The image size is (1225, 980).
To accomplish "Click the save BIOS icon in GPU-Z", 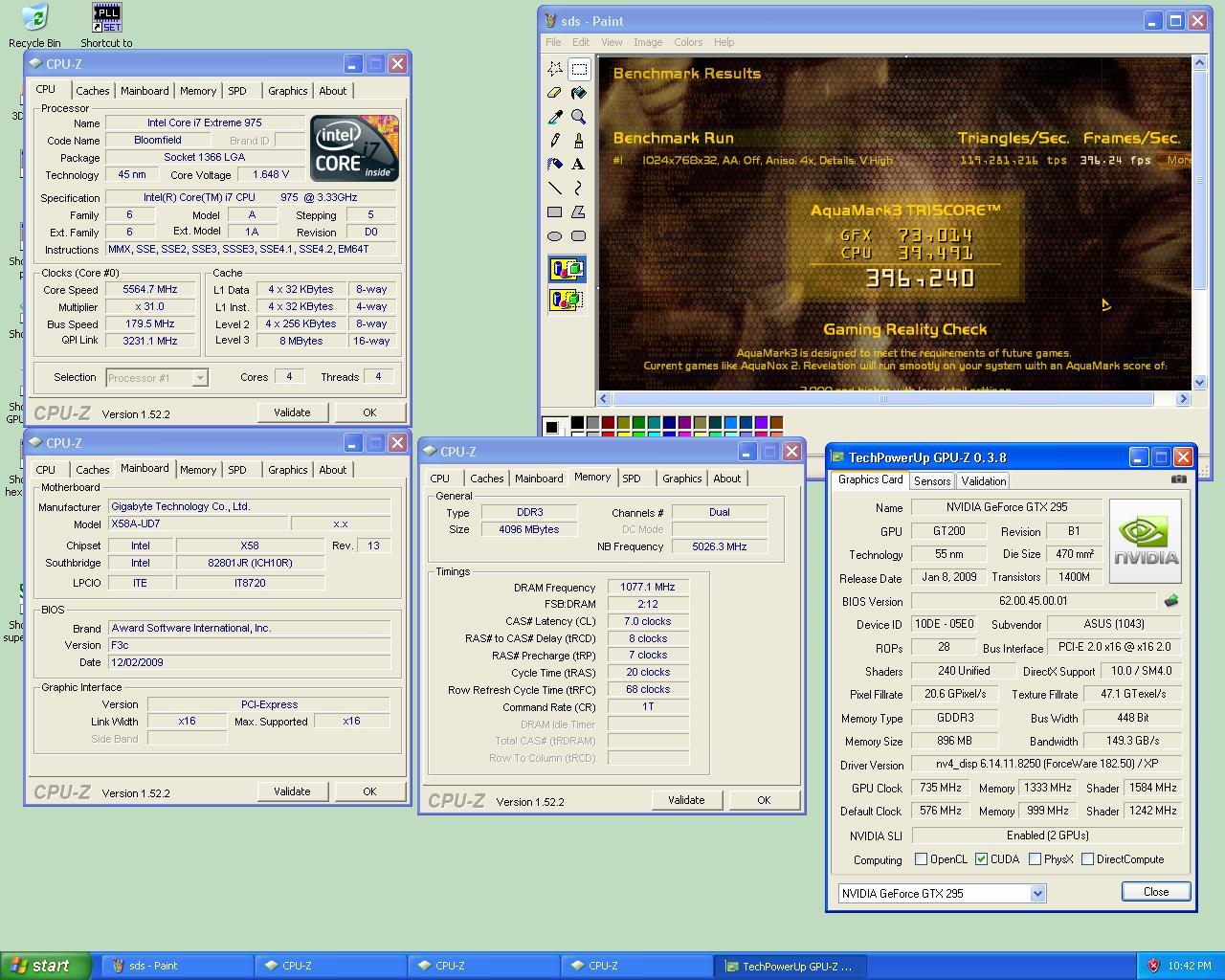I will coord(1170,601).
